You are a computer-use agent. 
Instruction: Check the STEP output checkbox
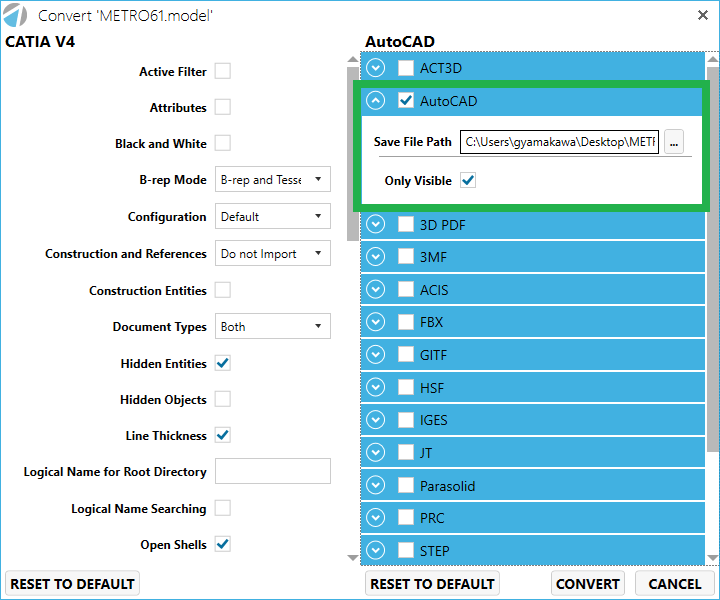(x=406, y=550)
